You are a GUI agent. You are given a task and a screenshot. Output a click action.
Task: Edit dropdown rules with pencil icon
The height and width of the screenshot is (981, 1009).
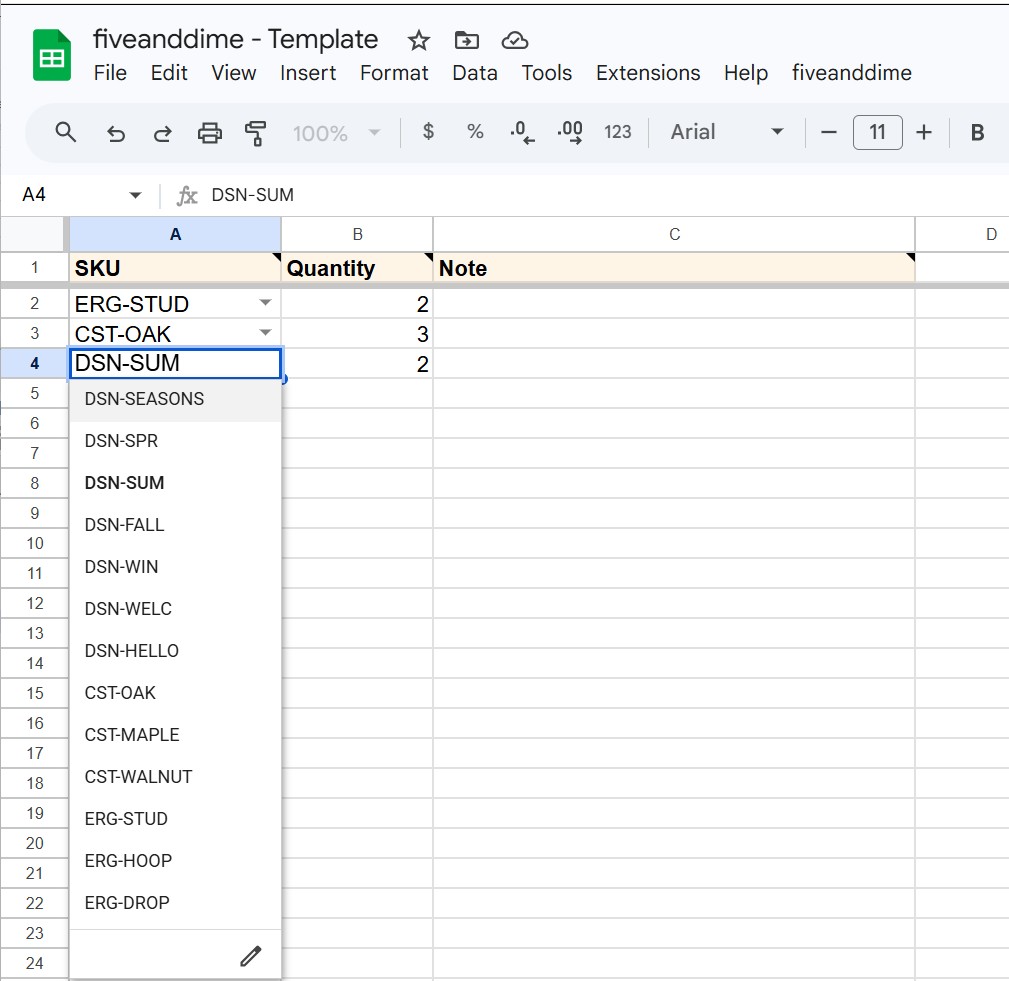[x=251, y=956]
